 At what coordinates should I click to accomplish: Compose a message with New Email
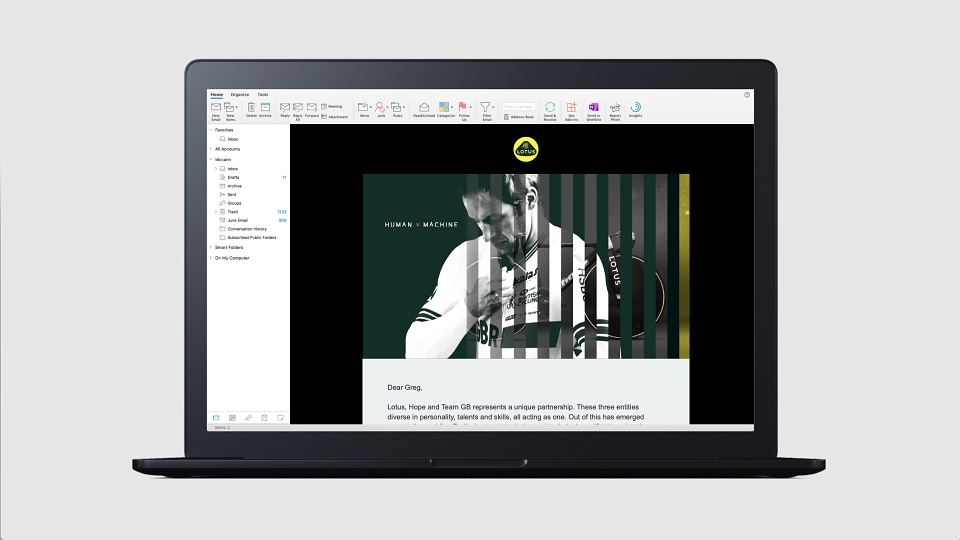coord(216,111)
